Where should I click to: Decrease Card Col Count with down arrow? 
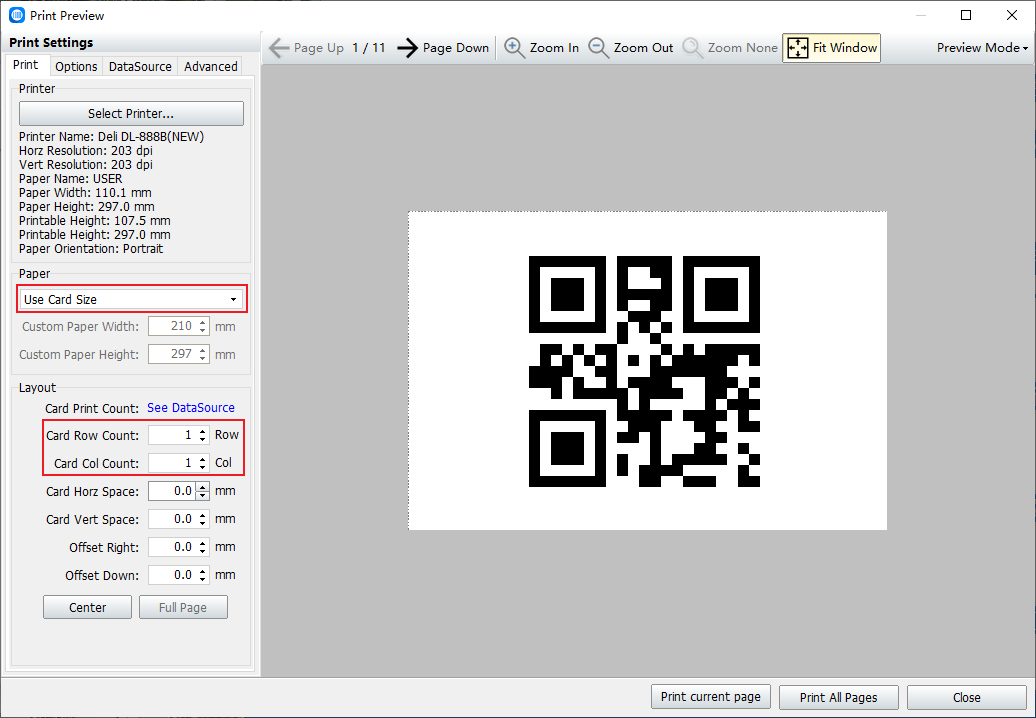203,468
